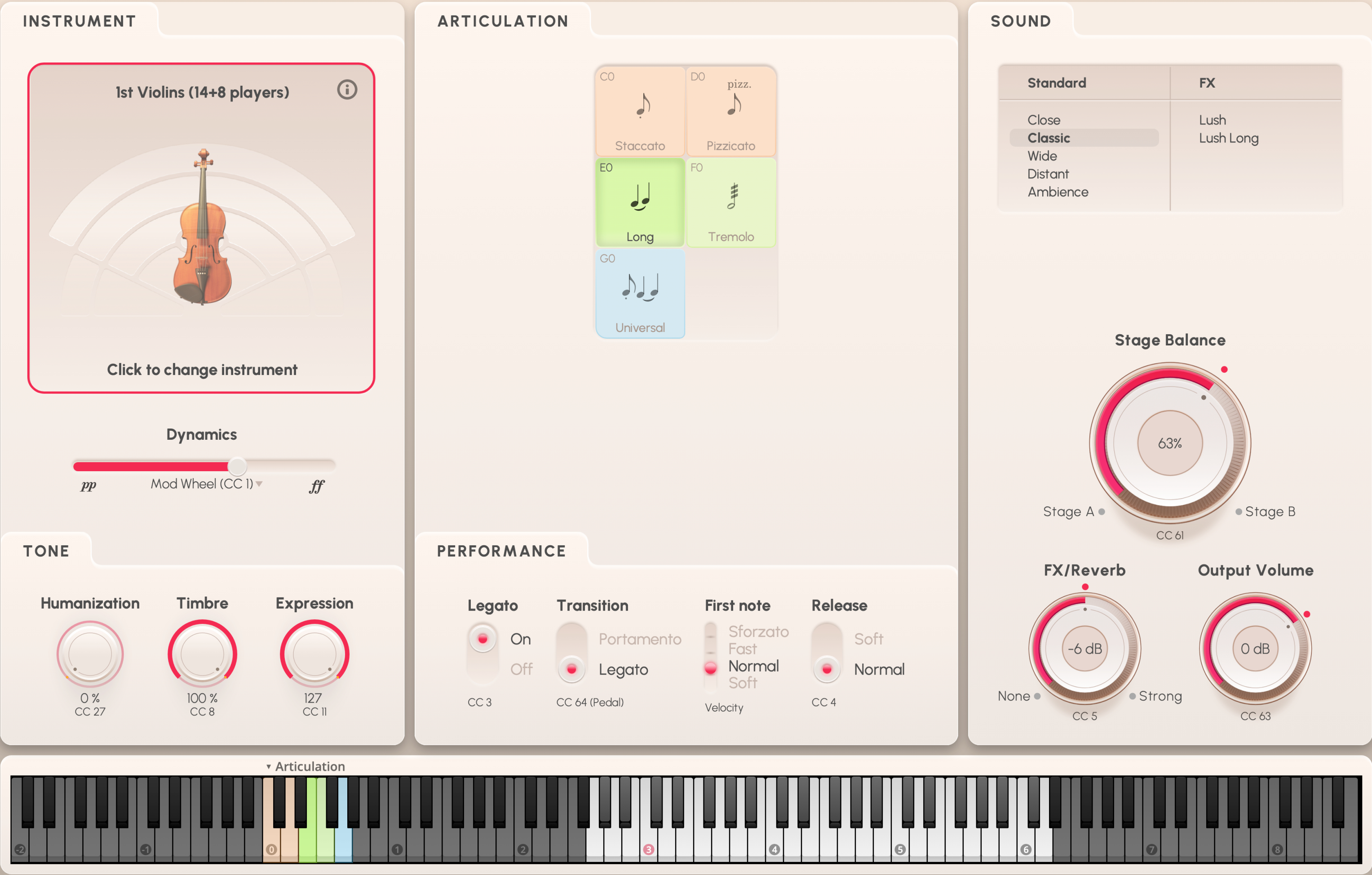
Task: Choose the Lush FX preset
Action: pos(1213,119)
